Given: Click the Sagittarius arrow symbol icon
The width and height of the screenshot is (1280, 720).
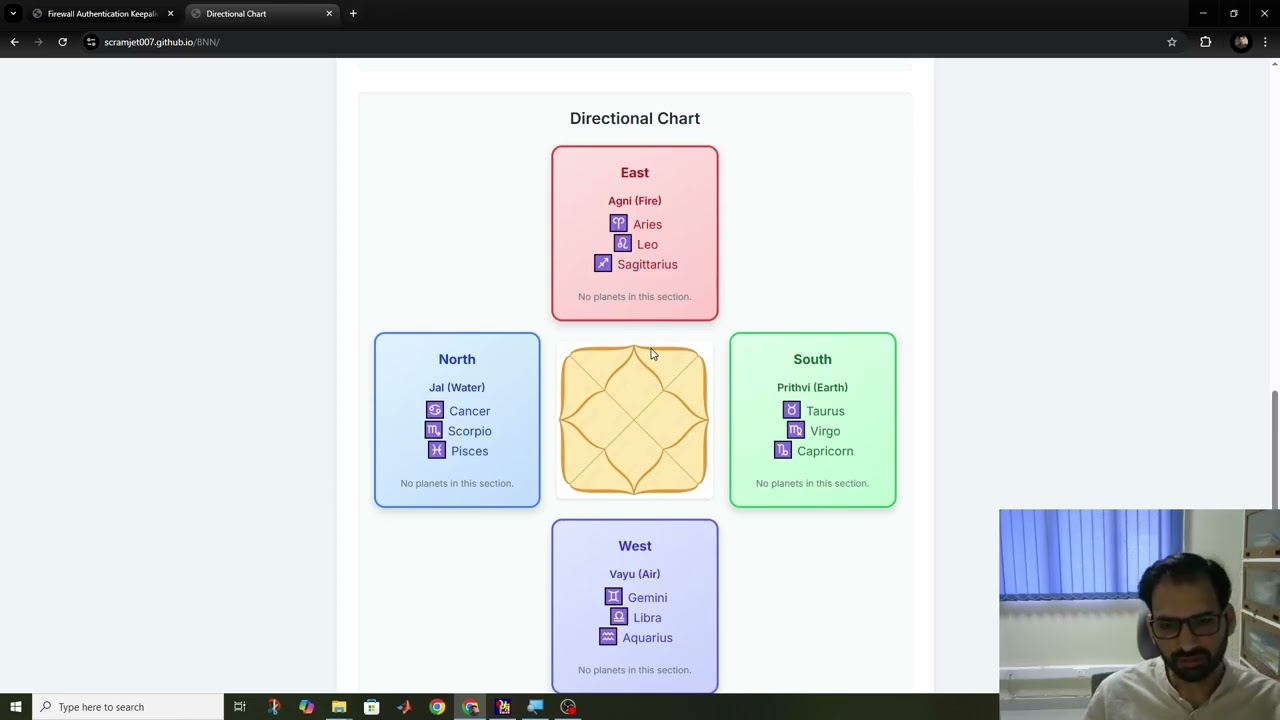Looking at the screenshot, I should point(603,264).
